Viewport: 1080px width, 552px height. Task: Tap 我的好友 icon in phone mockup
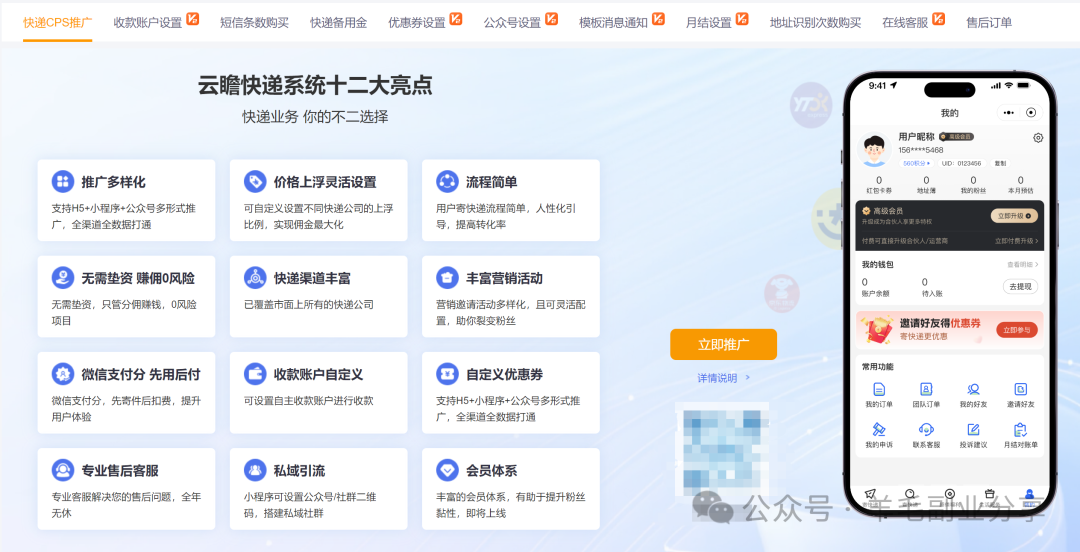(973, 389)
